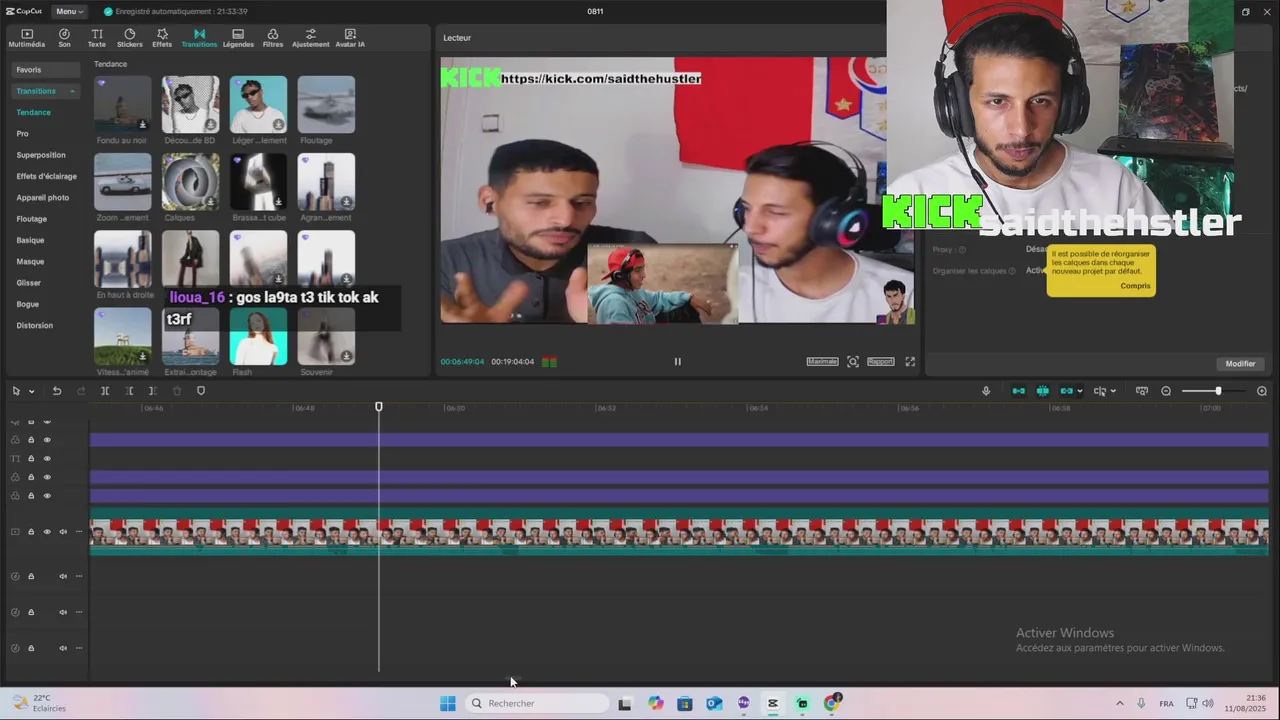Open the Texte panel

tap(97, 38)
